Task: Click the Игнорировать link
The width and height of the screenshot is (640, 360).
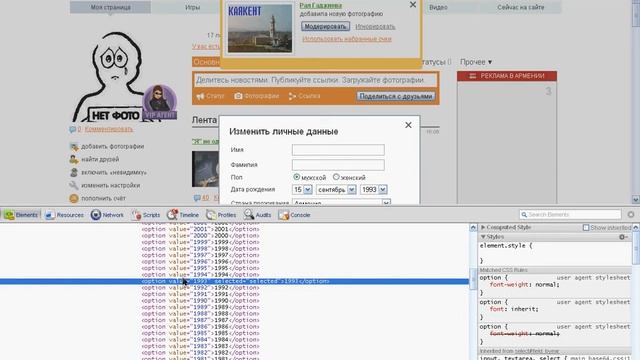Action: pos(375,27)
